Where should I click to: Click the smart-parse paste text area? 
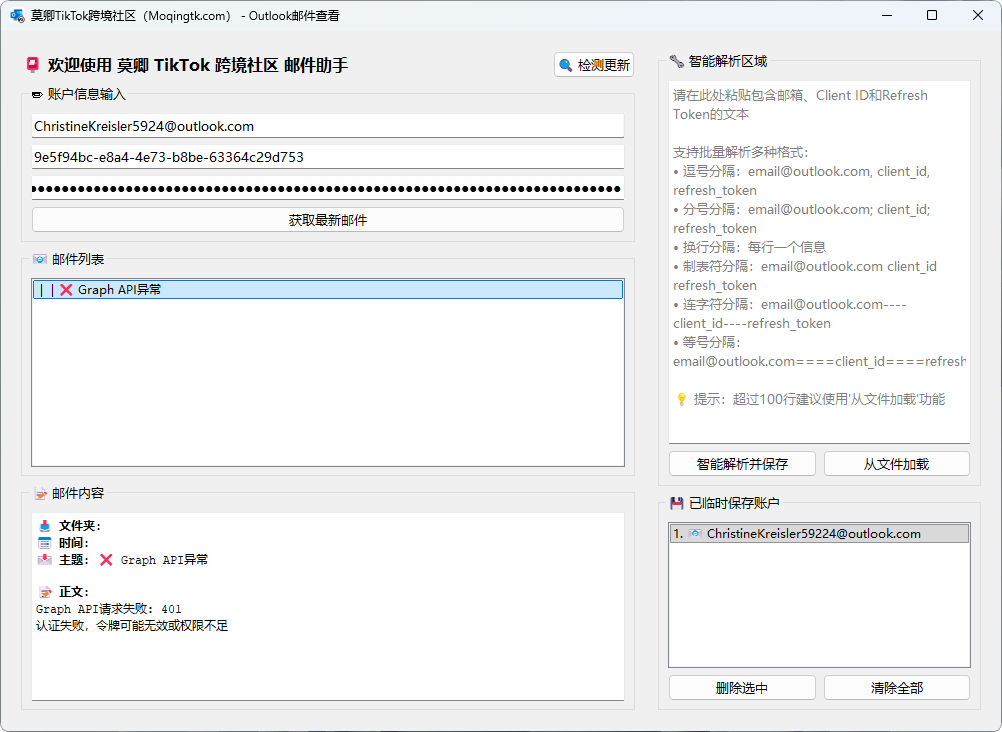[819, 261]
